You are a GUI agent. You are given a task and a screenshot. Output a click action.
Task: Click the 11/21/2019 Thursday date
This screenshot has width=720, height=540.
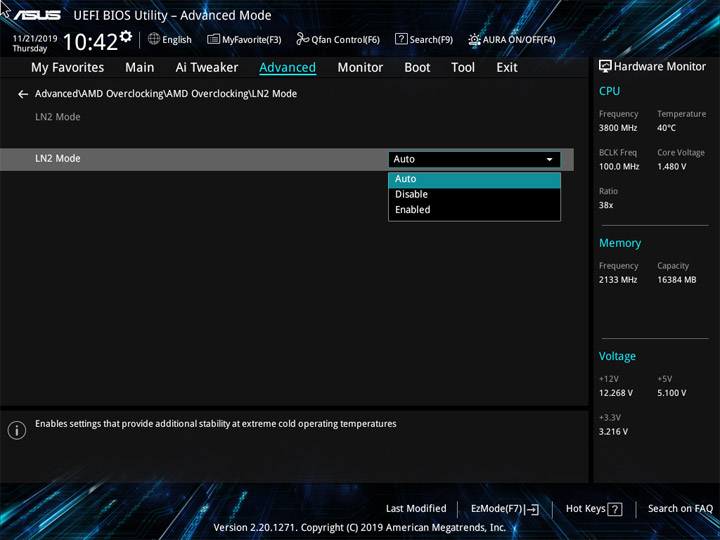[x=34, y=43]
